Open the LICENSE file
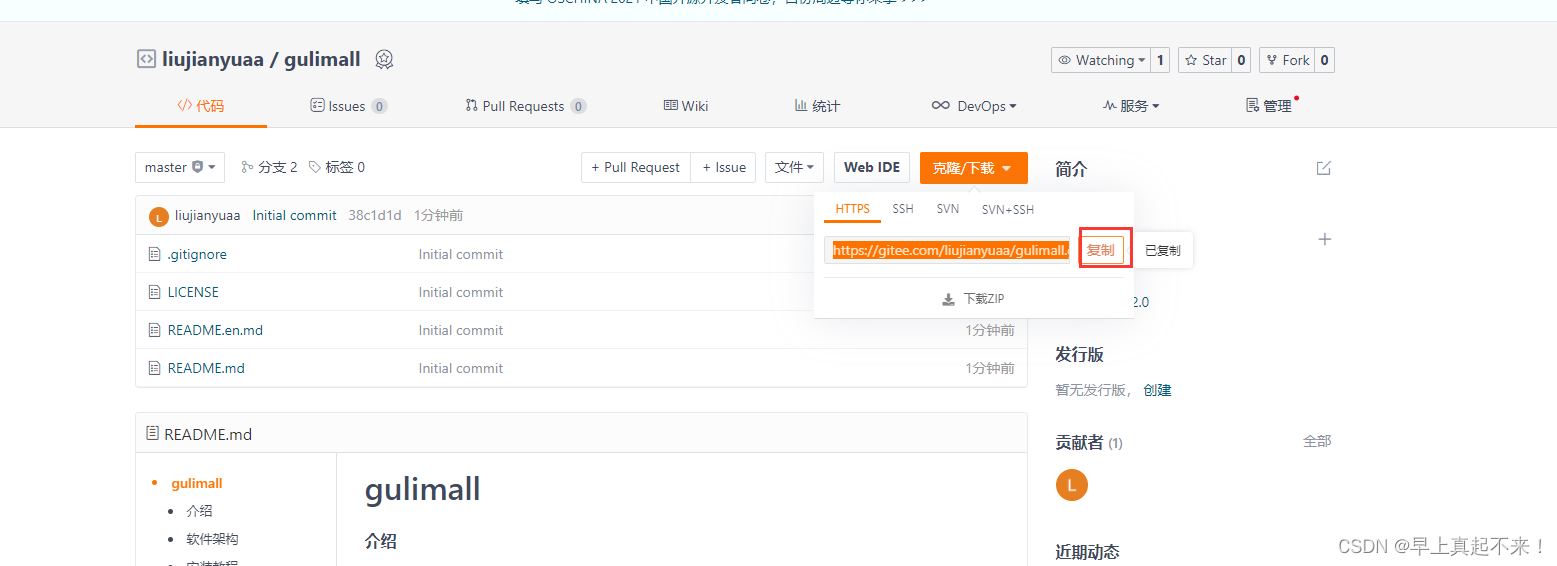 pos(193,292)
